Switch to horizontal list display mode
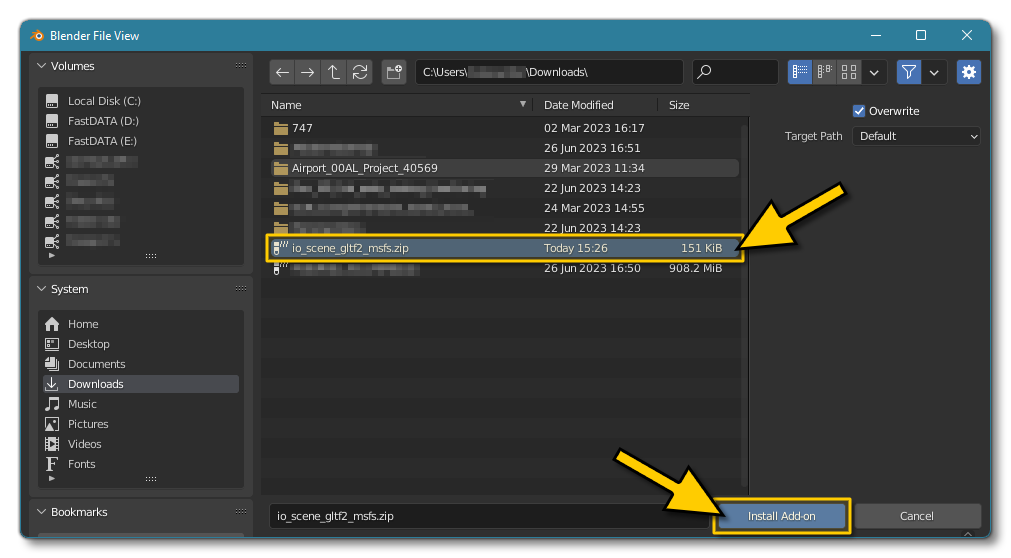 pyautogui.click(x=825, y=72)
